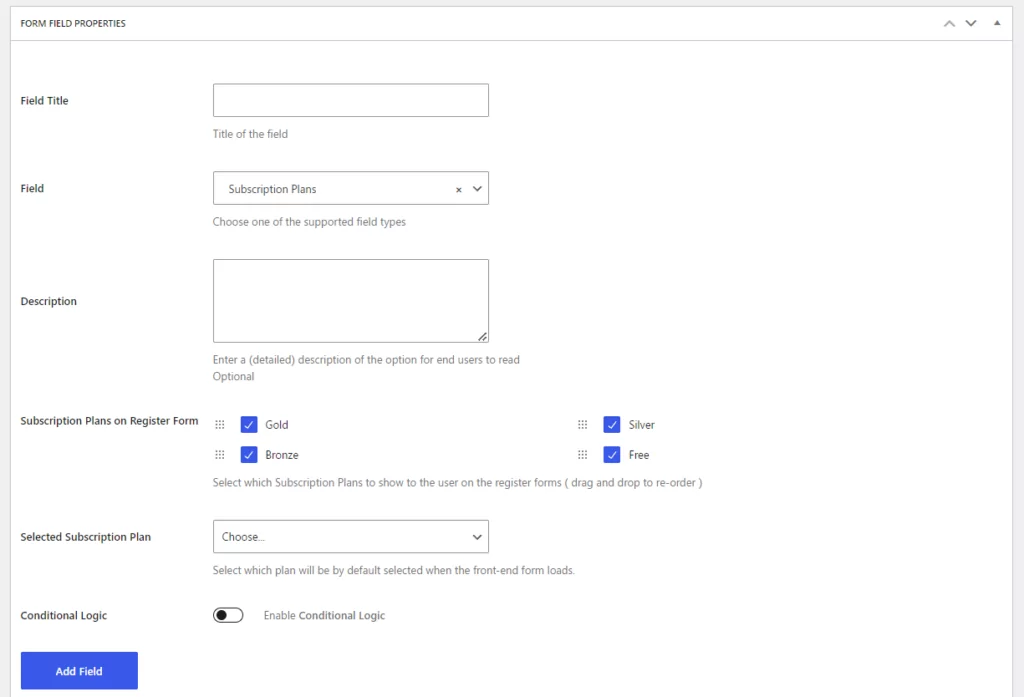The width and height of the screenshot is (1024, 697).
Task: Focus the Description text area
Action: (x=351, y=300)
